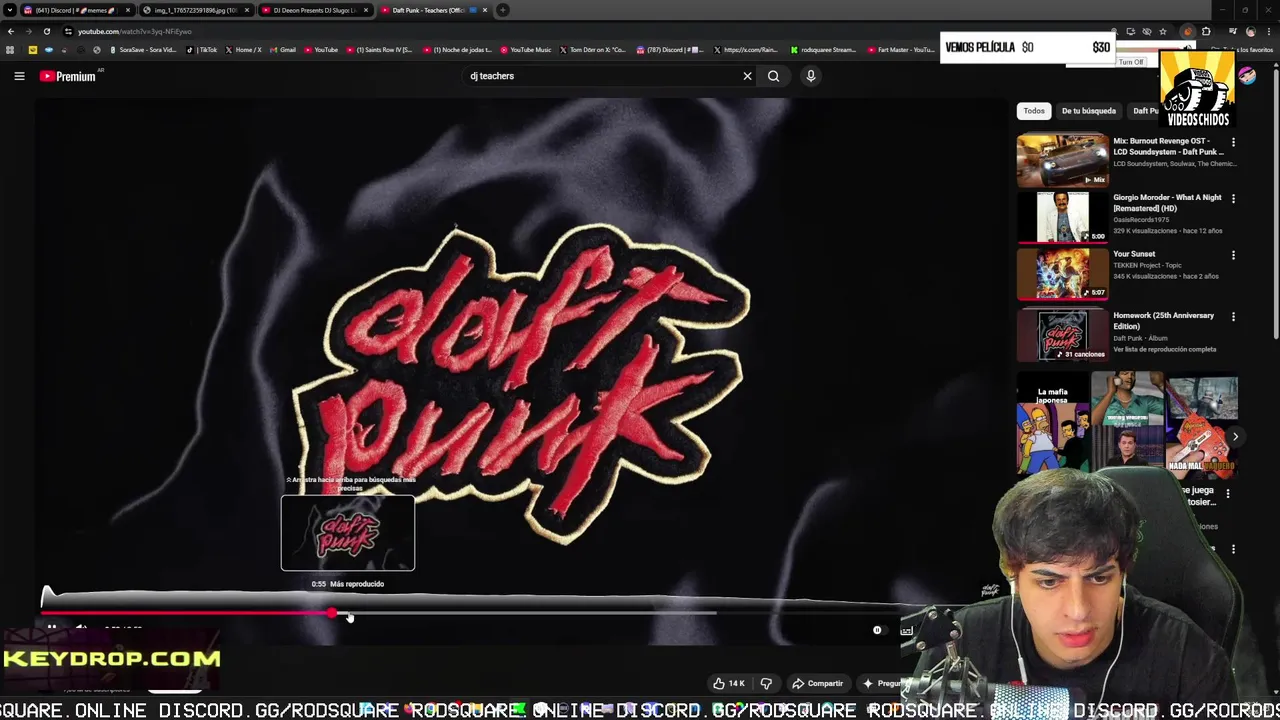The image size is (1280, 720).
Task: Open the browser tab search dropdown
Action: pos(9,10)
